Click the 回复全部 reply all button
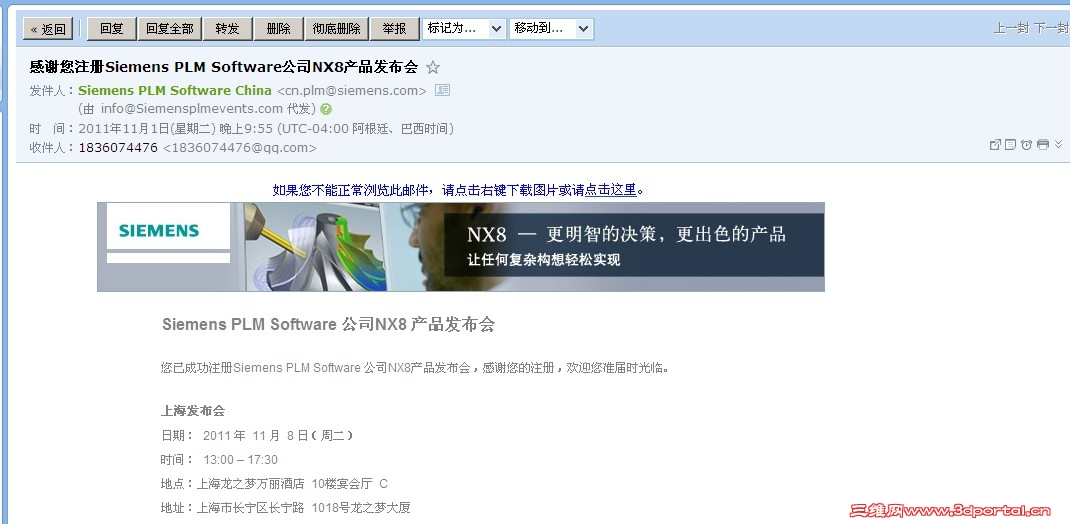Viewport: 1070px width, 524px height. coord(170,29)
